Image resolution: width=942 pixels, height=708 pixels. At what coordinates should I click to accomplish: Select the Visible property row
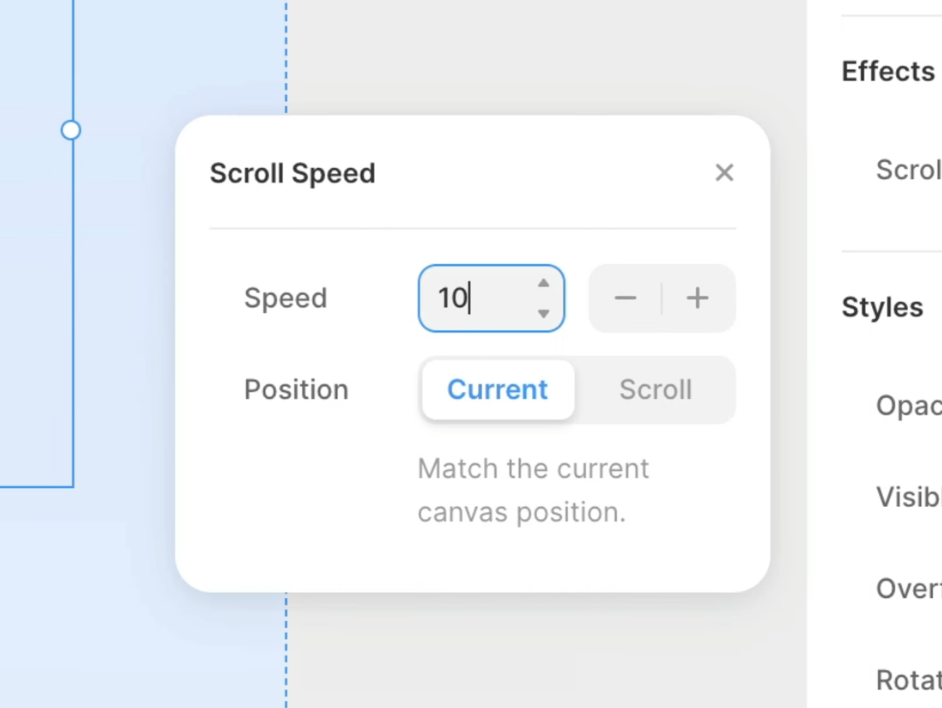(x=908, y=497)
